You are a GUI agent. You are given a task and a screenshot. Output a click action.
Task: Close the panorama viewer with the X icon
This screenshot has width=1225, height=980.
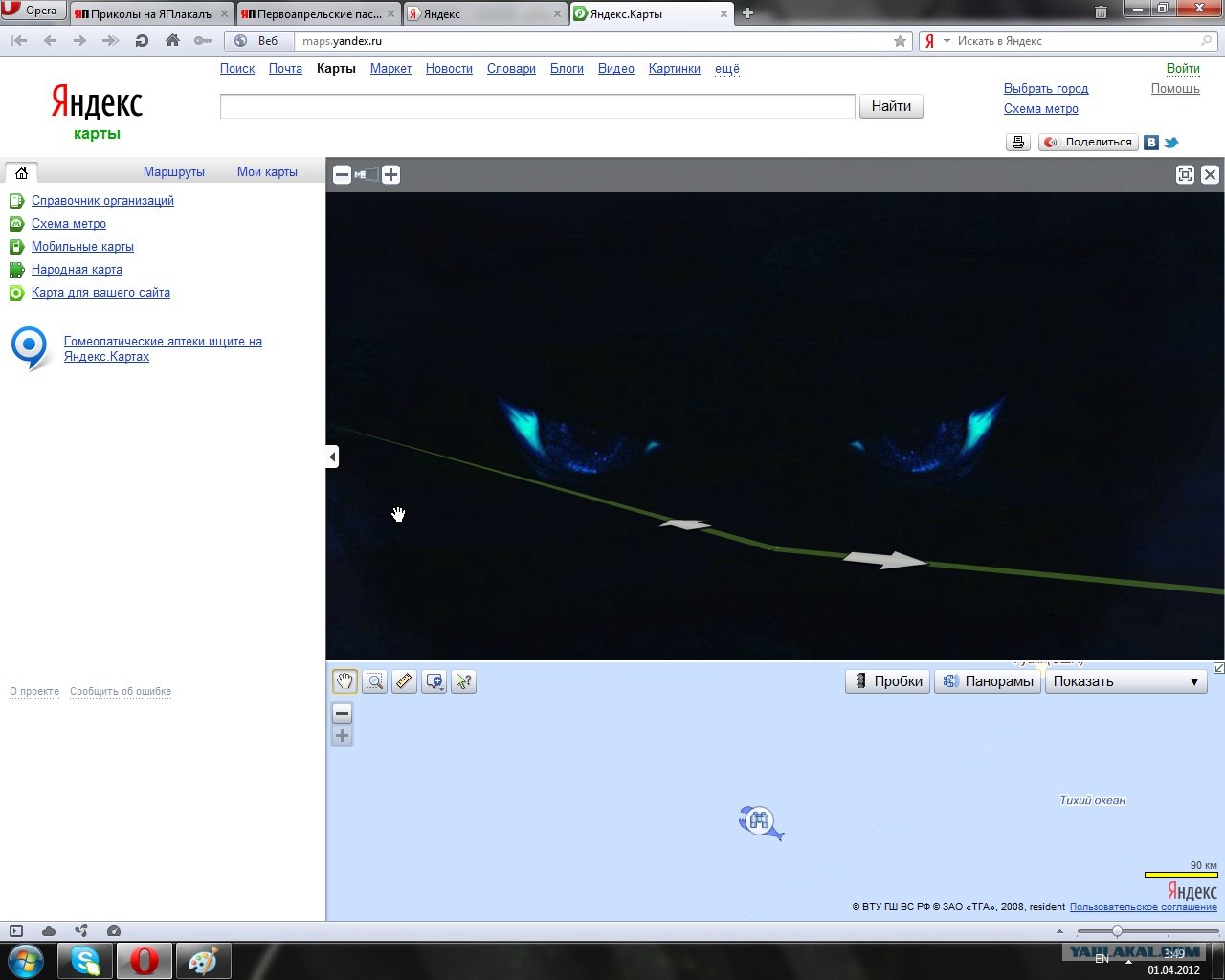(1210, 174)
